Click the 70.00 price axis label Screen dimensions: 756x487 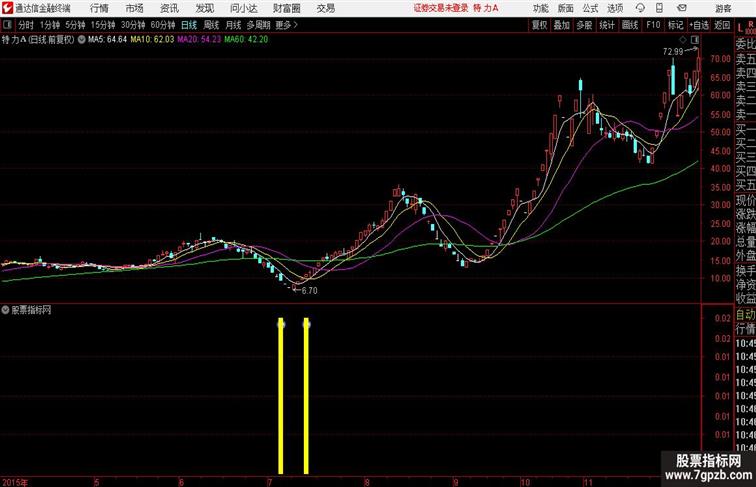tap(720, 59)
